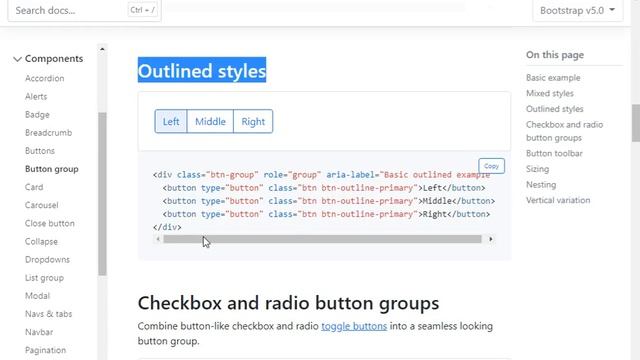Open Navbar component page

click(x=39, y=332)
